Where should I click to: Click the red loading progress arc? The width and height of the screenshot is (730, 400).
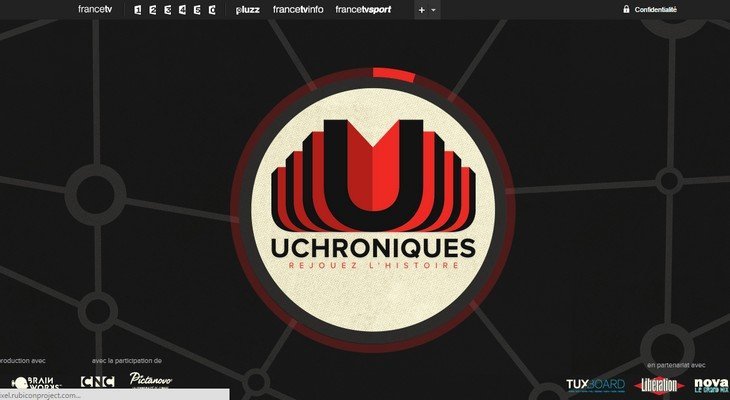[x=393, y=75]
